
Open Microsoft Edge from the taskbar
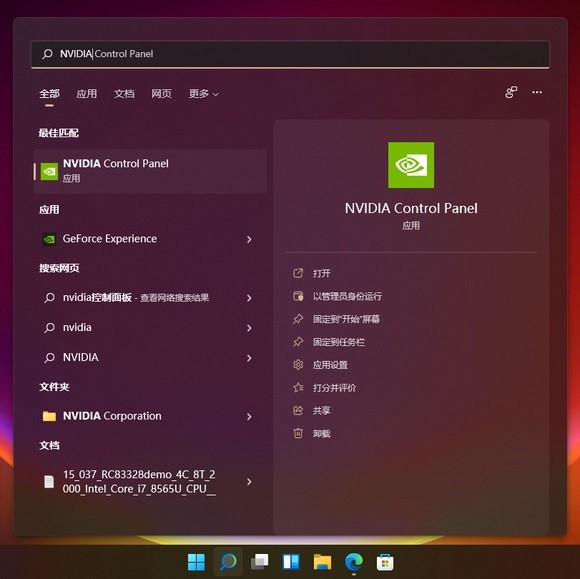pos(354,562)
